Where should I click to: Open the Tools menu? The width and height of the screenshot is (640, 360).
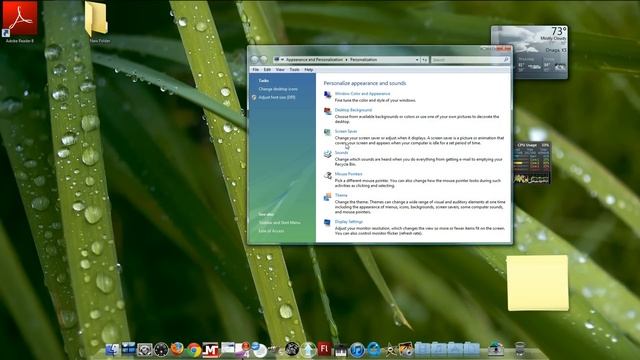(294, 70)
